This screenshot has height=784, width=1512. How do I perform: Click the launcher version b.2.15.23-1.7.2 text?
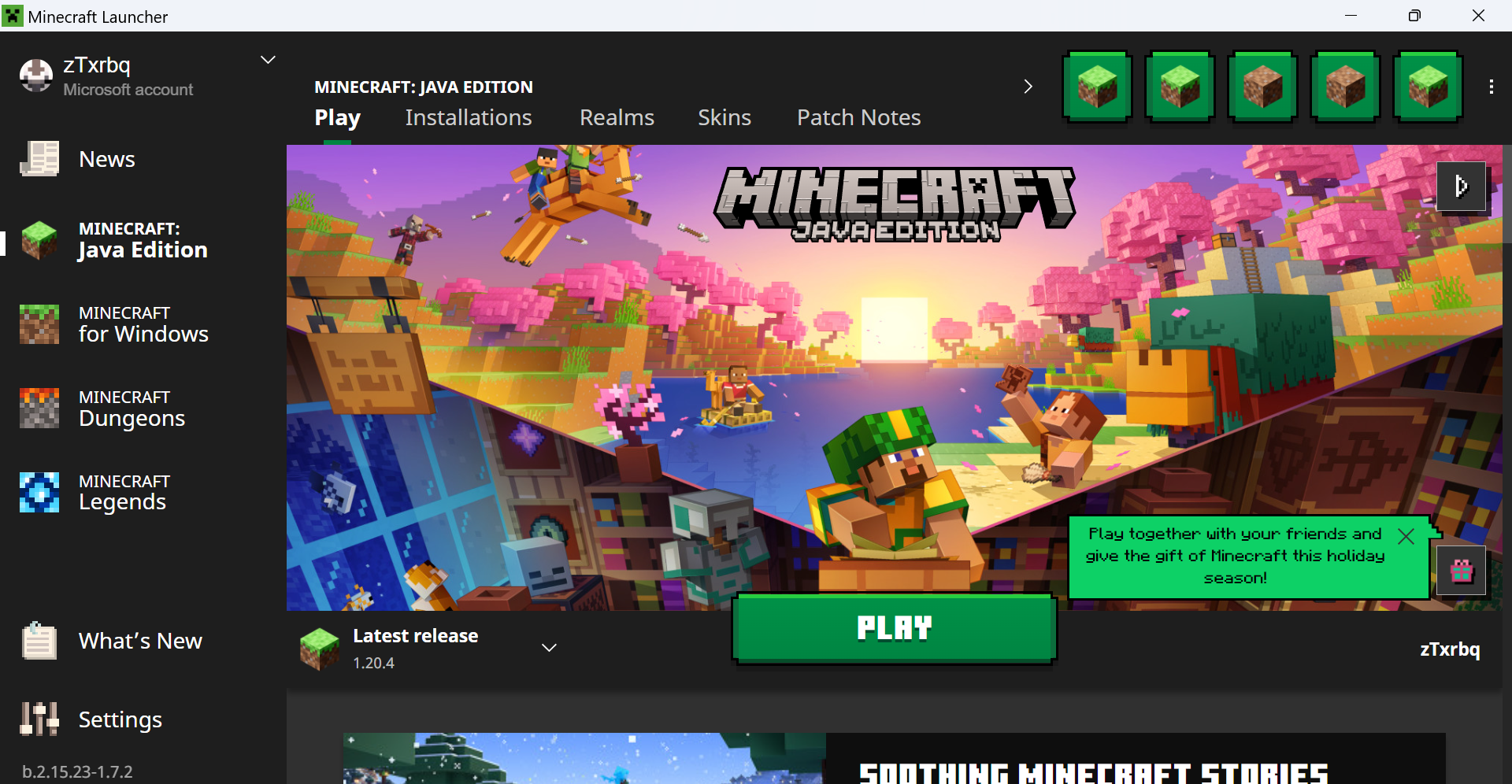(77, 771)
